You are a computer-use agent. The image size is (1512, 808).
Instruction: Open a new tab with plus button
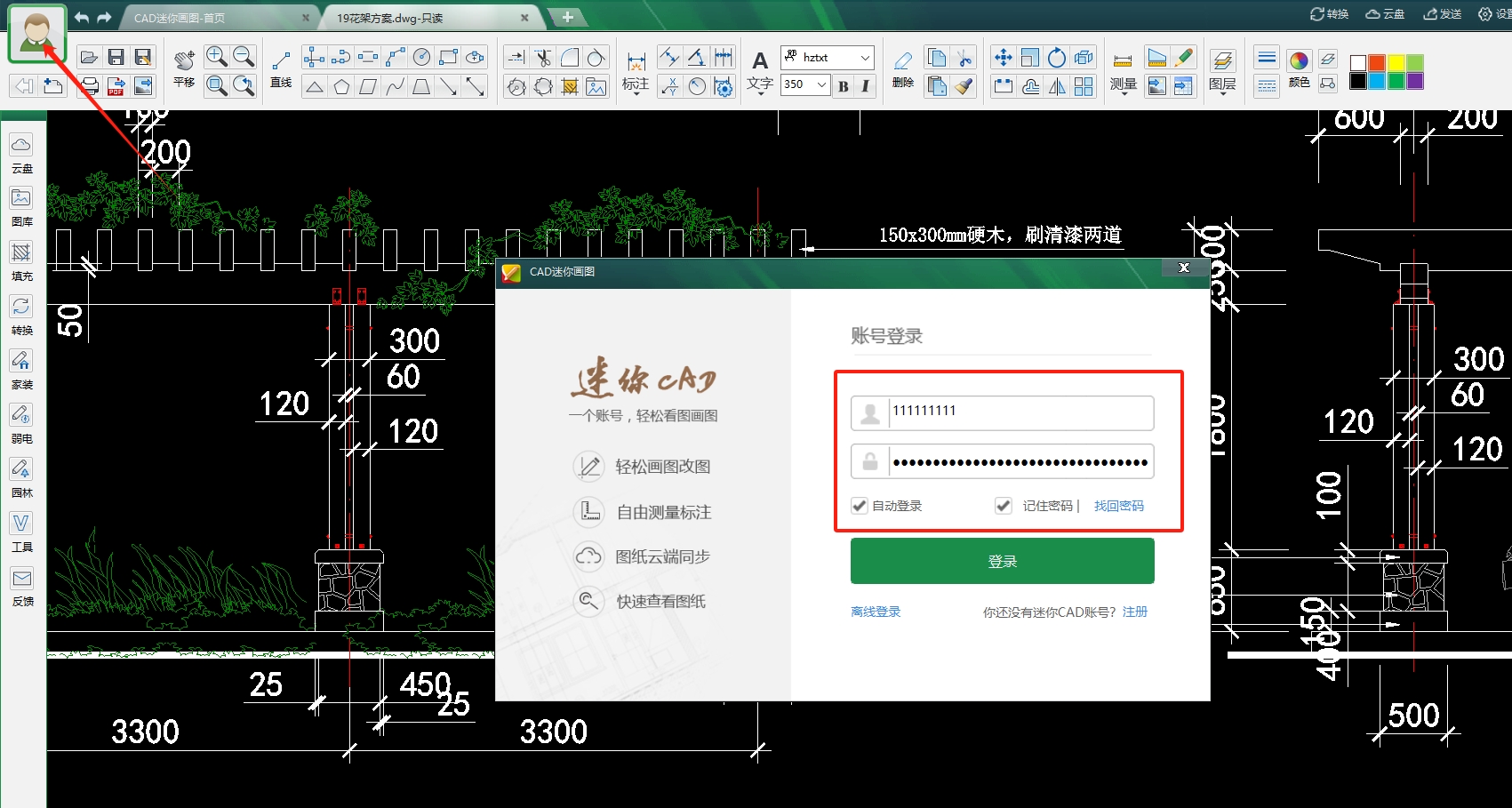[567, 17]
